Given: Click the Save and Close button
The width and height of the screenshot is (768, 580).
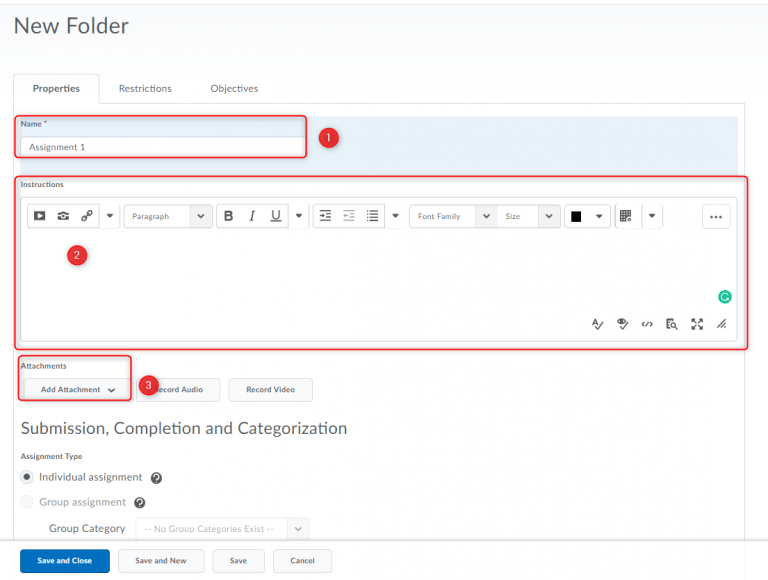Looking at the screenshot, I should 65,561.
